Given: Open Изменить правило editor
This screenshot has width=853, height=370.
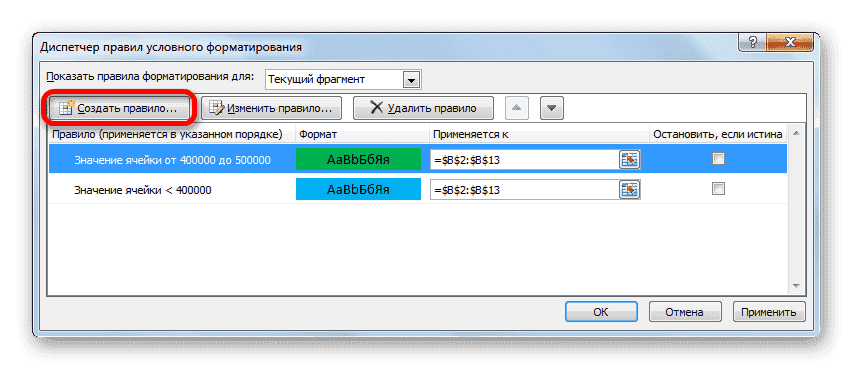Looking at the screenshot, I should pyautogui.click(x=271, y=108).
